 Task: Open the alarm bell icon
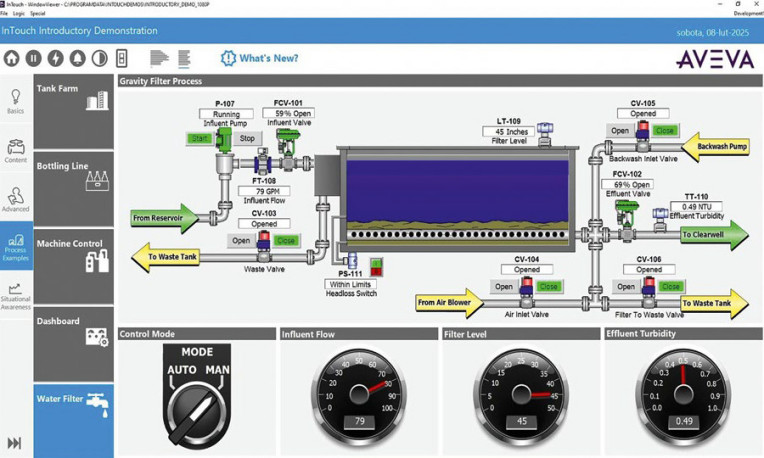point(78,58)
